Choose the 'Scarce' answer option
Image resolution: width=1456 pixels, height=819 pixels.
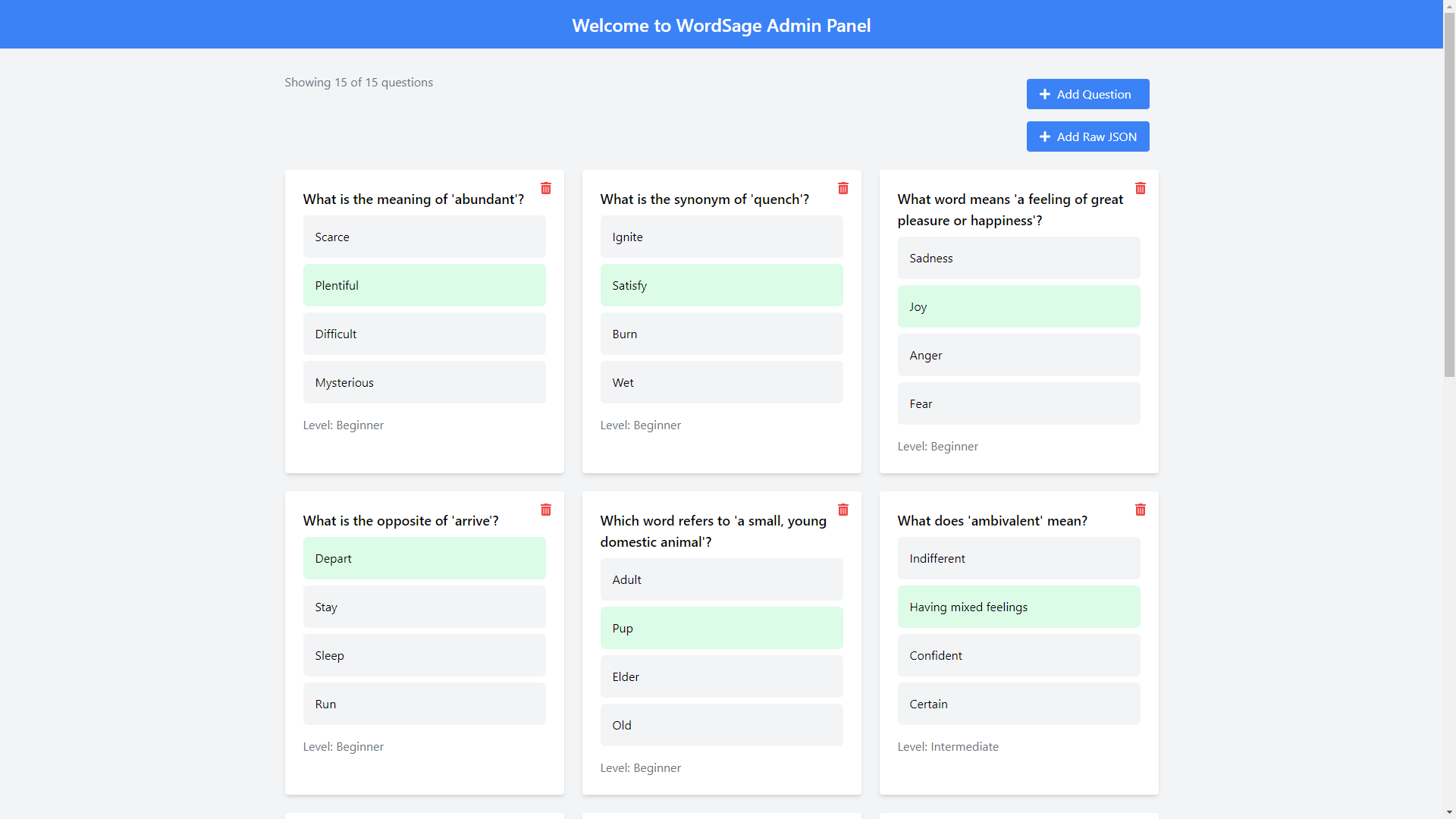tap(424, 237)
